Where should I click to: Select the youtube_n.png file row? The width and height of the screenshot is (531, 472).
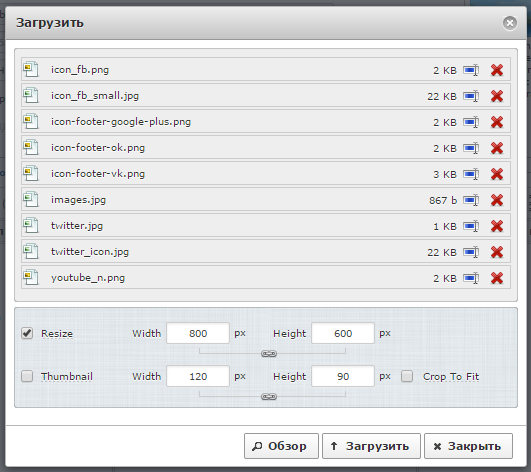[x=266, y=278]
